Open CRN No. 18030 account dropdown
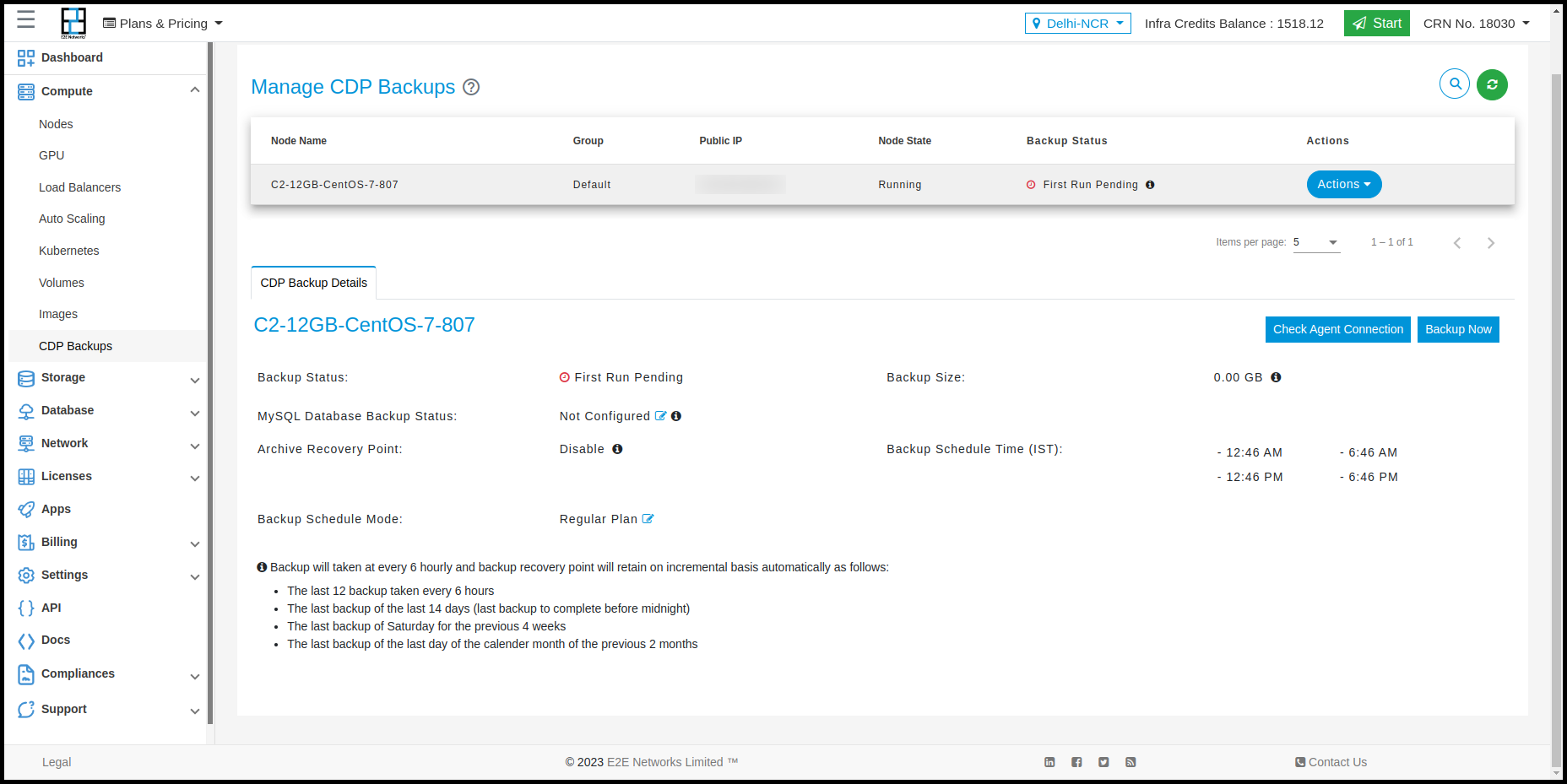1567x784 pixels. tap(1477, 24)
